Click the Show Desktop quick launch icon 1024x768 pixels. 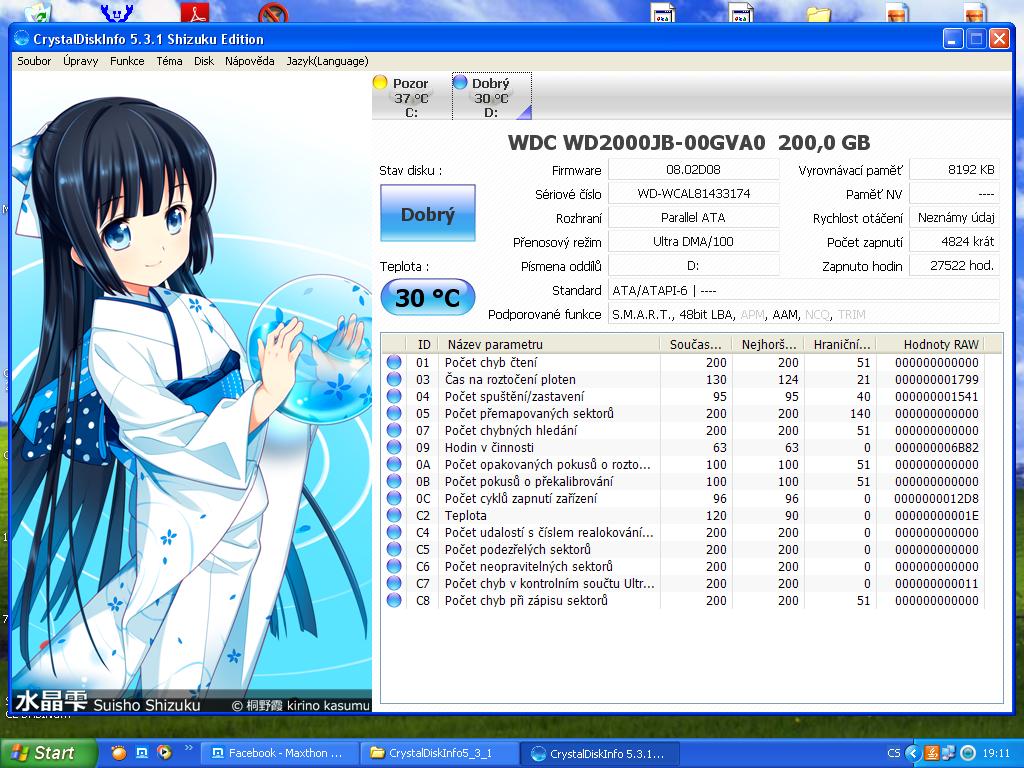[x=142, y=753]
